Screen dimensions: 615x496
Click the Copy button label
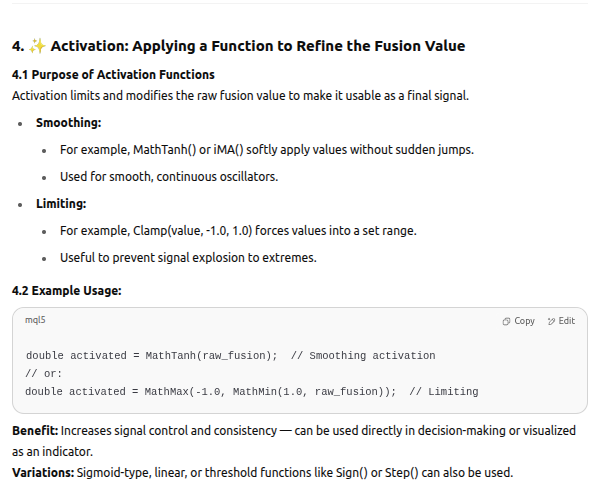524,321
